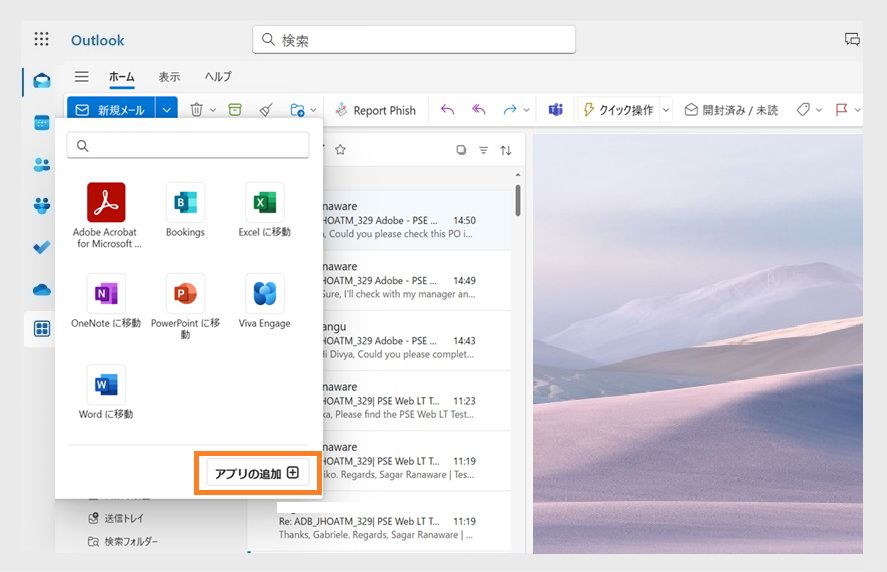This screenshot has width=887, height=572.
Task: Click the 検索 search box at top
Action: (414, 40)
